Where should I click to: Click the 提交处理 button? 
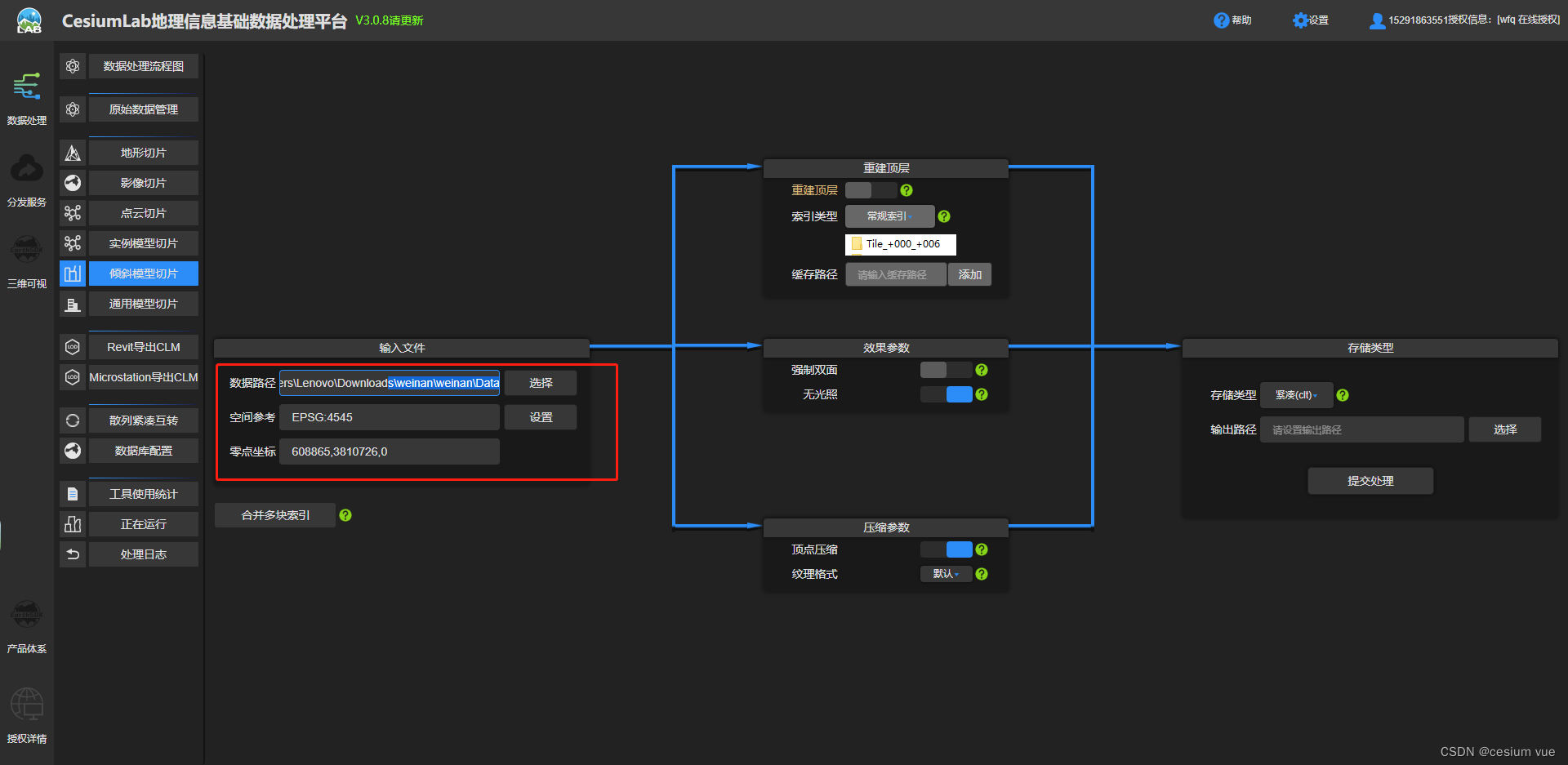click(1370, 481)
